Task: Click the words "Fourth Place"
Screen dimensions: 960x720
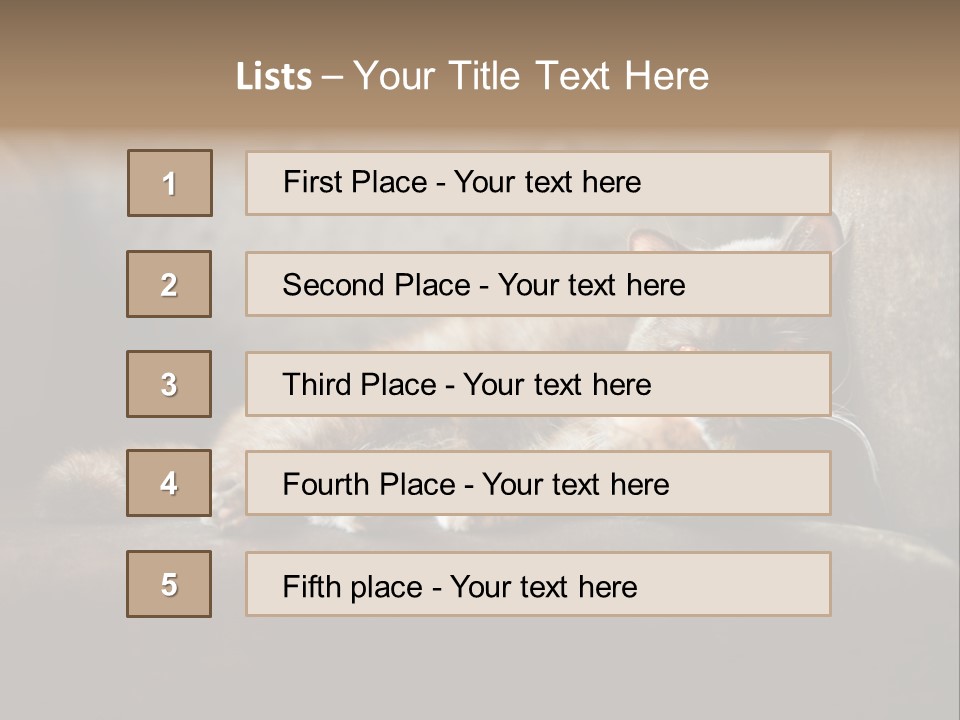Action: click(x=368, y=485)
